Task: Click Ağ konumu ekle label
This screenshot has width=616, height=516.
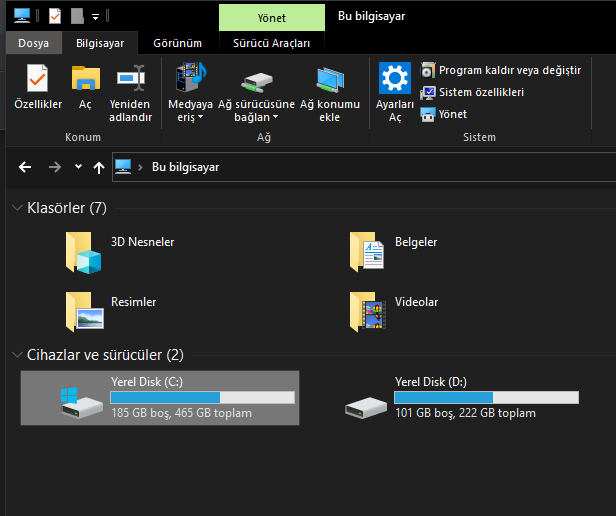Action: 330,110
